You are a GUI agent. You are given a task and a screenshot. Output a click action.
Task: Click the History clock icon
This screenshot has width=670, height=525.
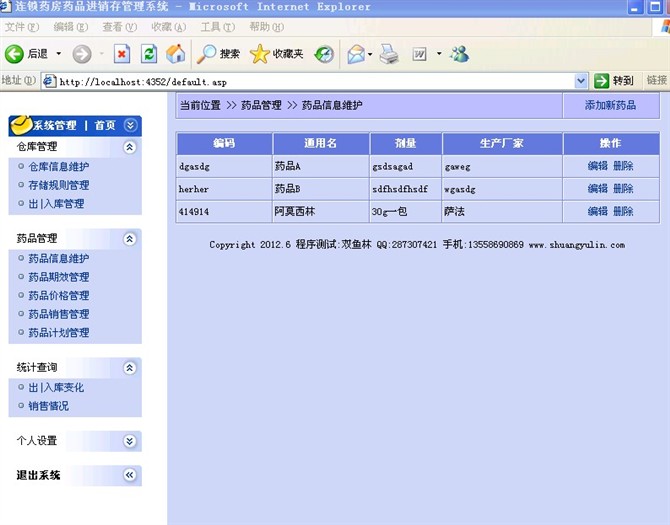pyautogui.click(x=324, y=54)
